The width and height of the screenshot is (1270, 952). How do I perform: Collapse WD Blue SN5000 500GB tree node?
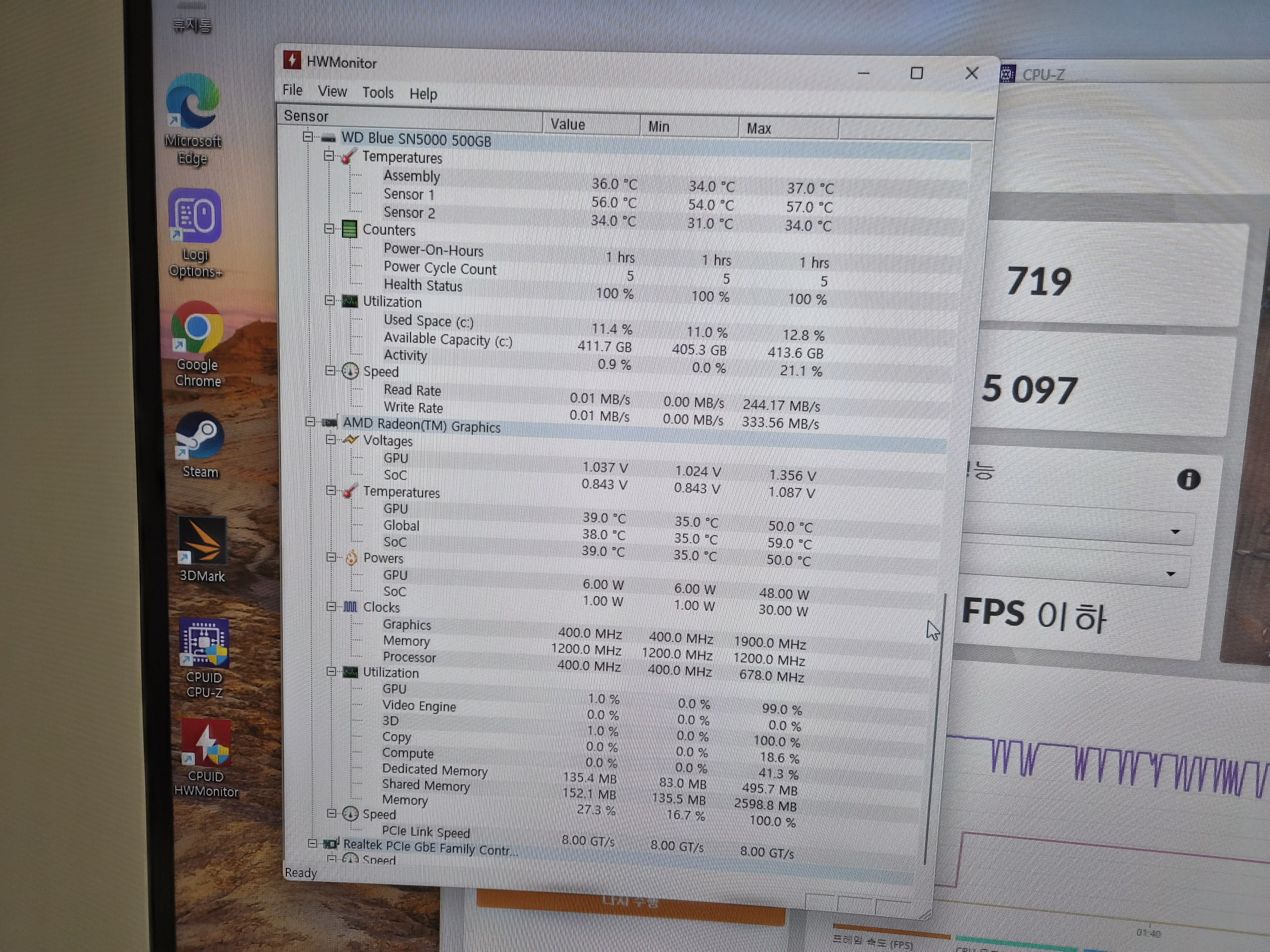pos(308,136)
